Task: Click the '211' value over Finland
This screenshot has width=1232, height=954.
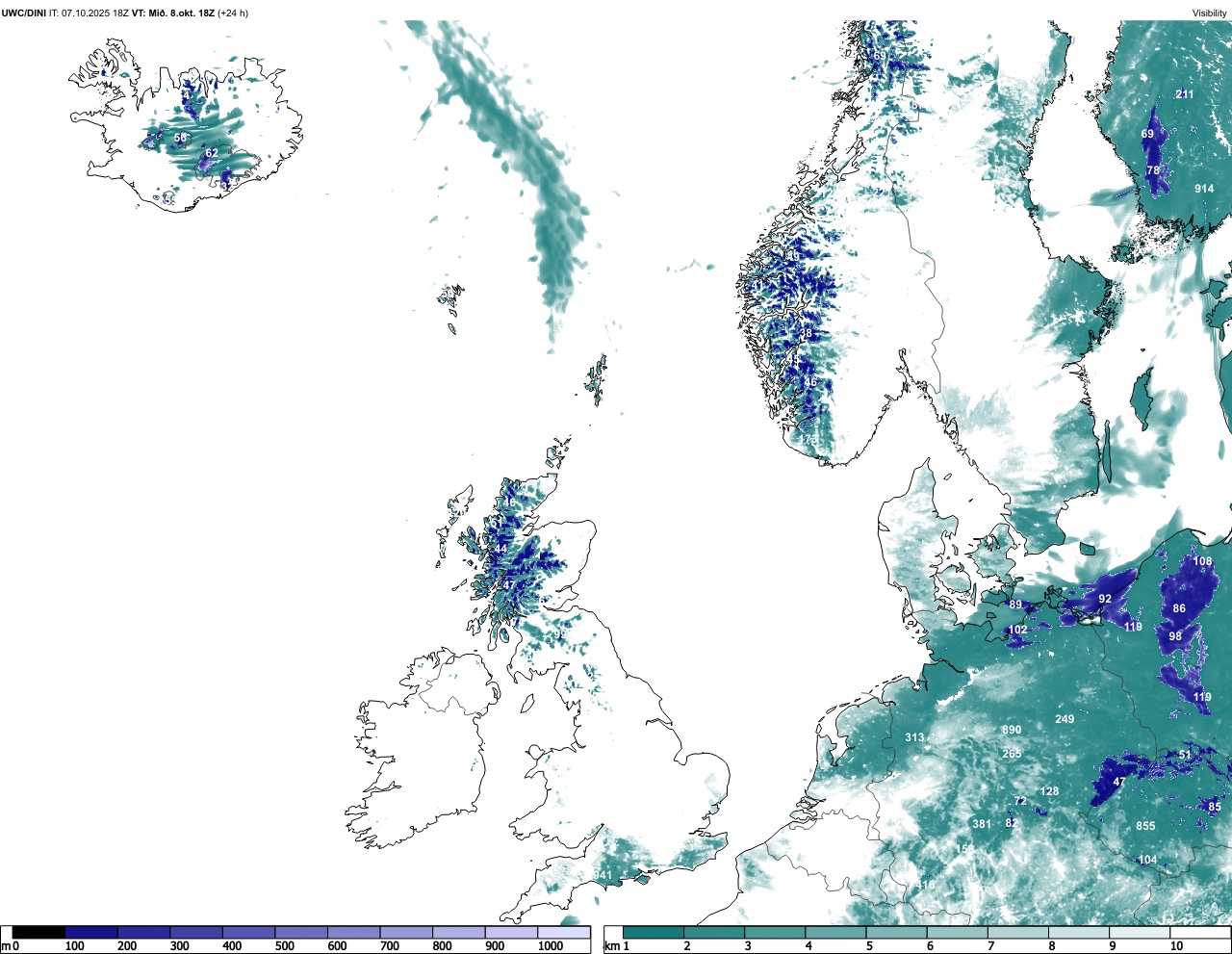Action: [1184, 94]
